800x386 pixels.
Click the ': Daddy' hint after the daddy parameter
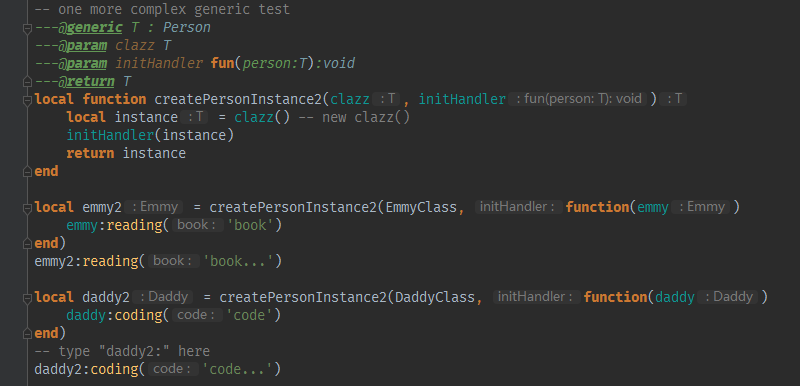[729, 297]
